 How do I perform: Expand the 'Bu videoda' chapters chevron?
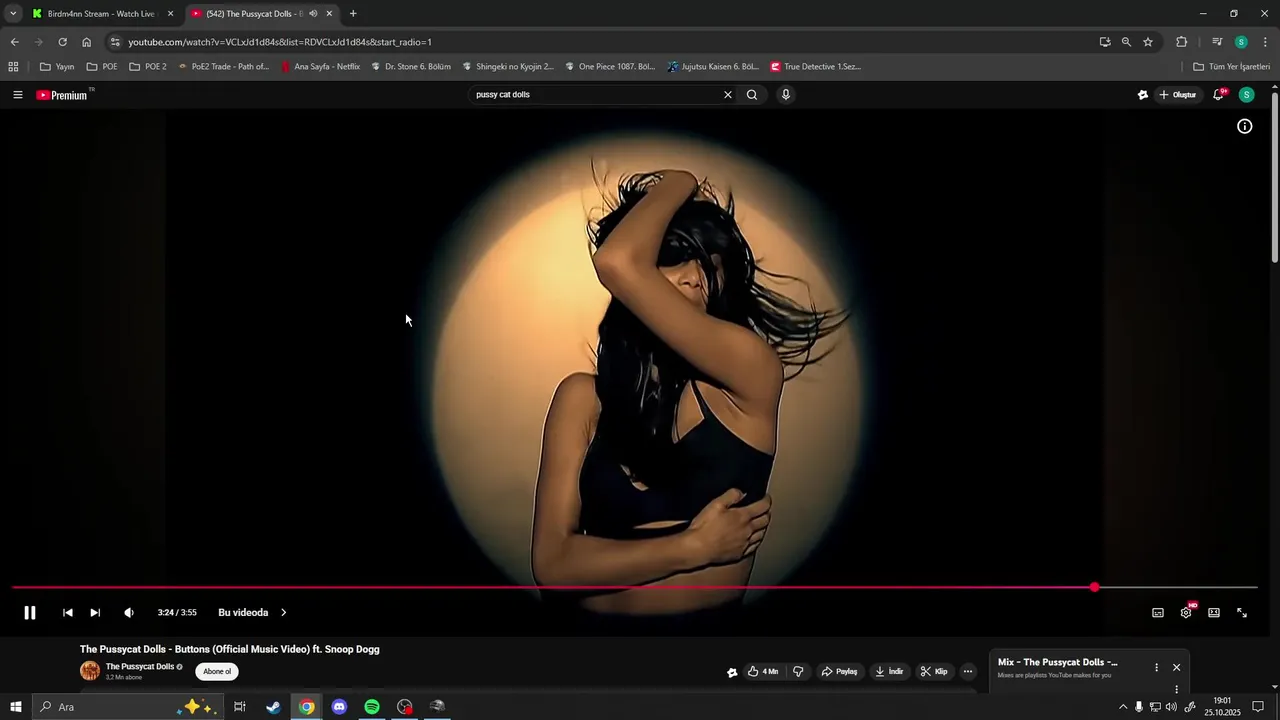(283, 613)
